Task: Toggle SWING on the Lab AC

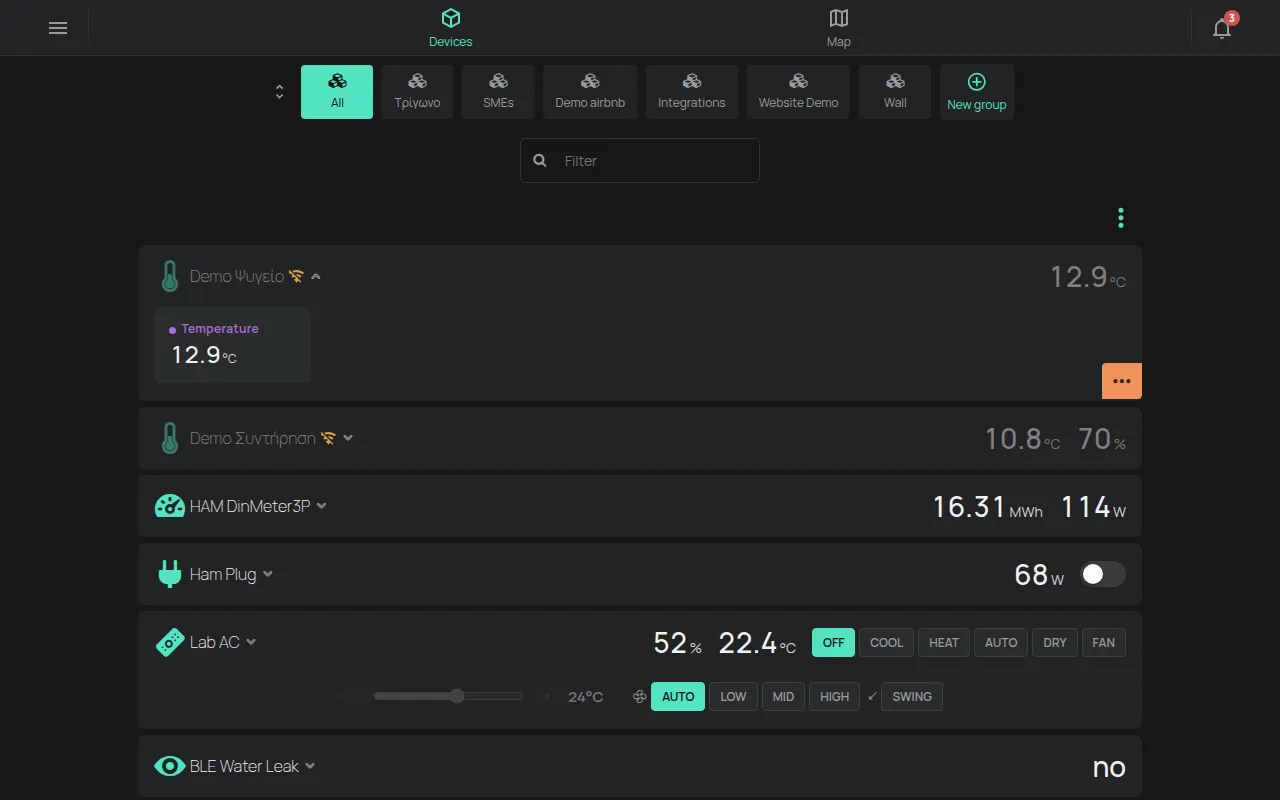Action: [x=912, y=697]
